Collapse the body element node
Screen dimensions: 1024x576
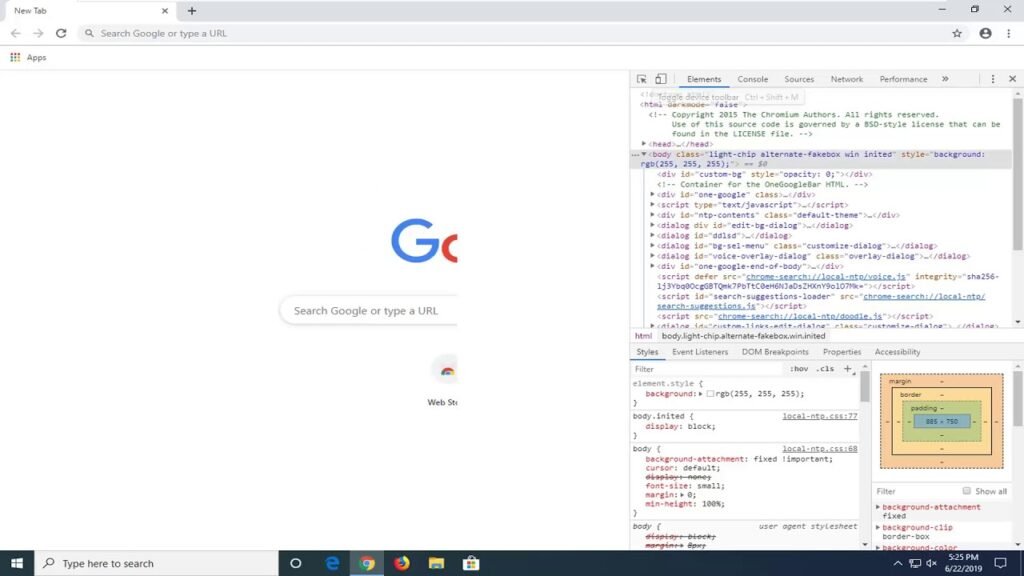coord(644,154)
